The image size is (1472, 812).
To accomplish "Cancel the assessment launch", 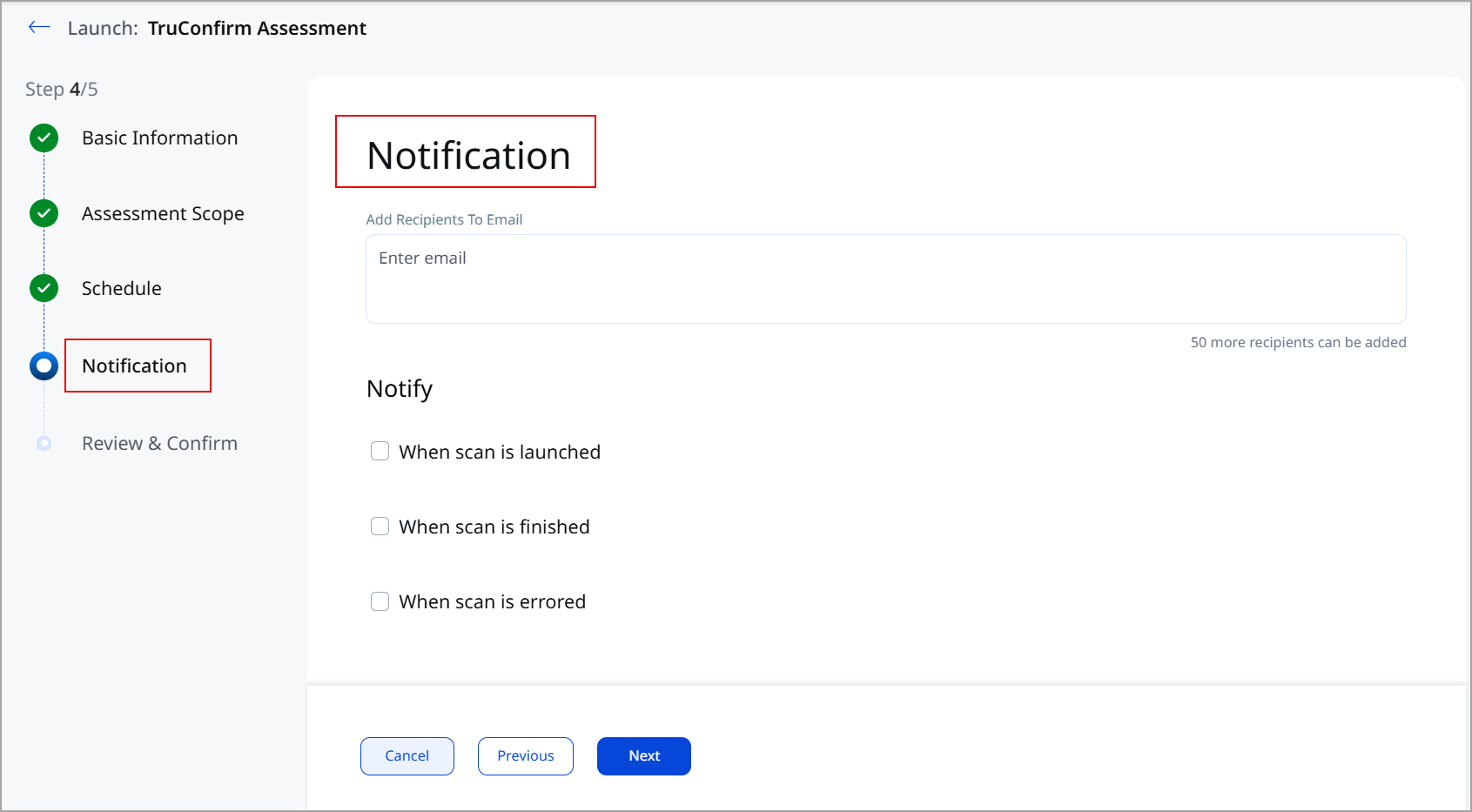I will (x=407, y=755).
